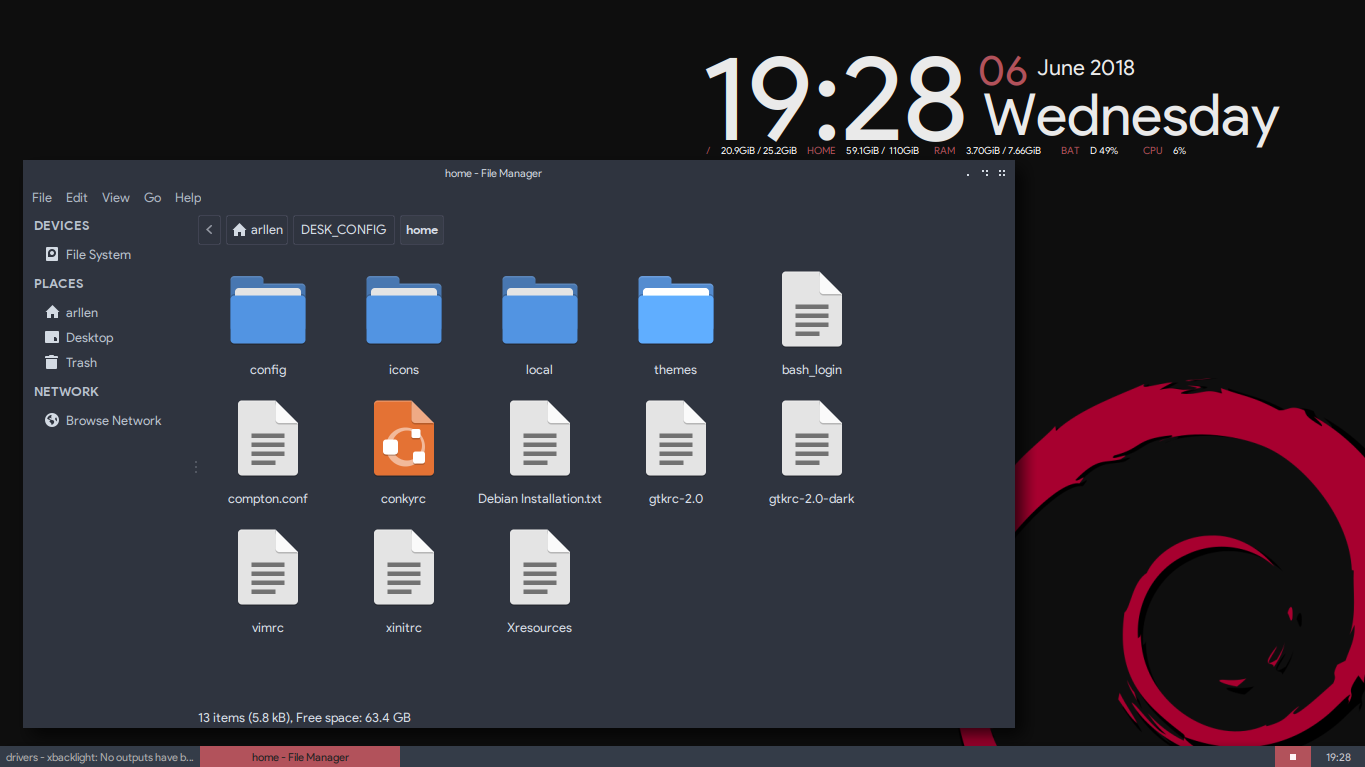Open the icons folder
This screenshot has width=1365, height=767.
403,310
